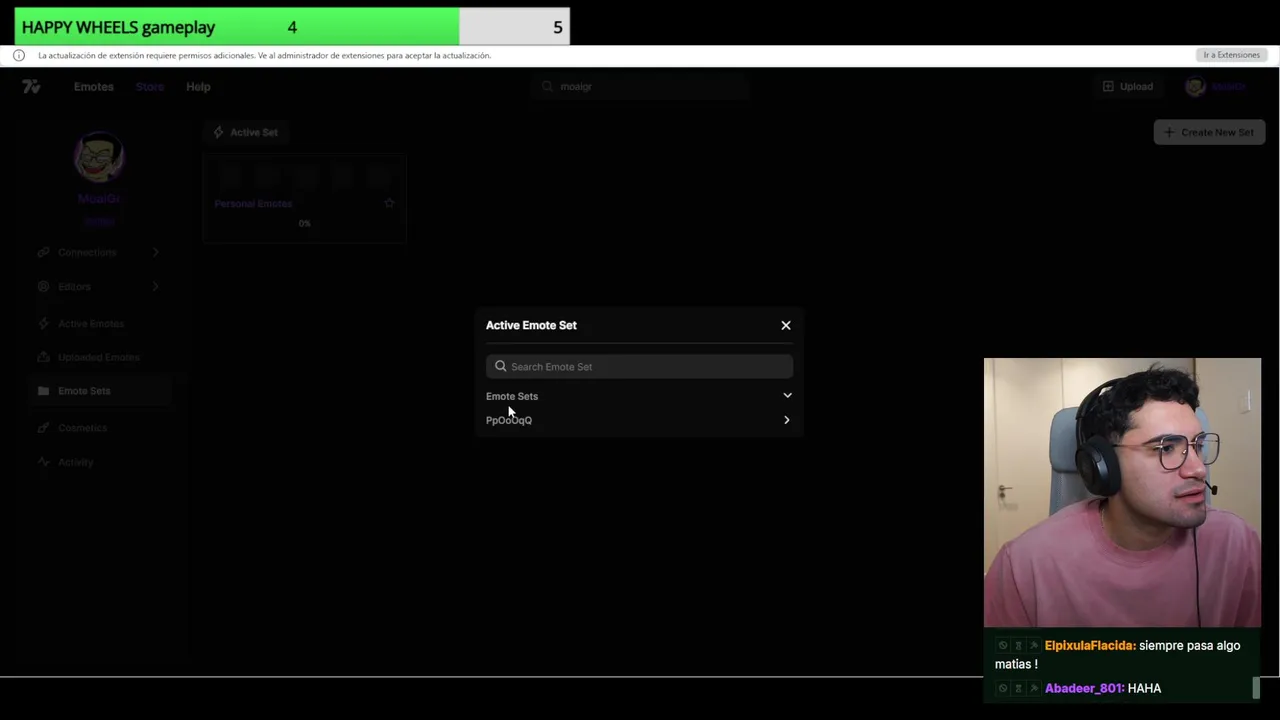Open the user avatar in top bar
Viewport: 1280px width, 720px height.
1195,87
